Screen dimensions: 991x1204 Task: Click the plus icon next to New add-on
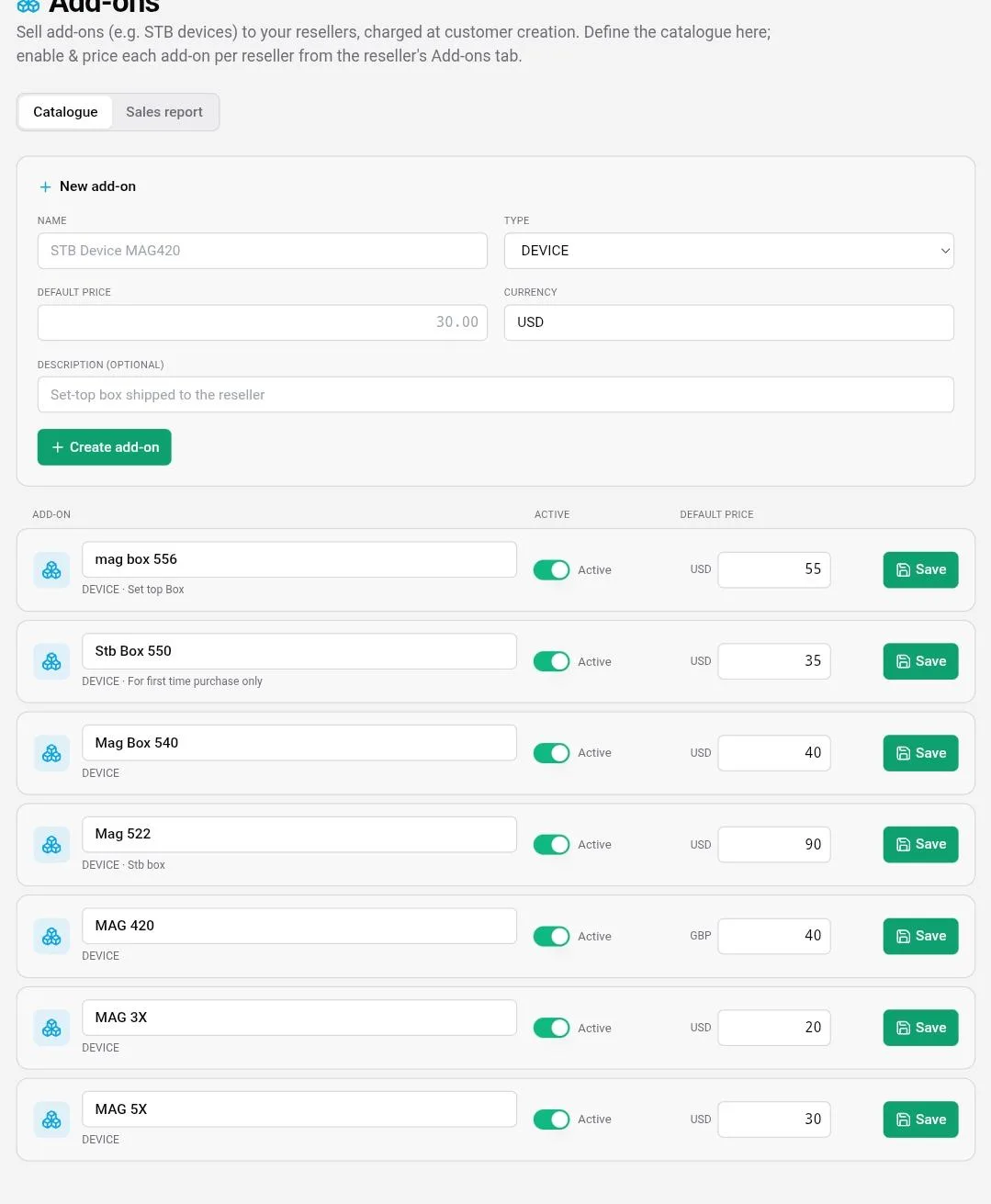click(45, 186)
